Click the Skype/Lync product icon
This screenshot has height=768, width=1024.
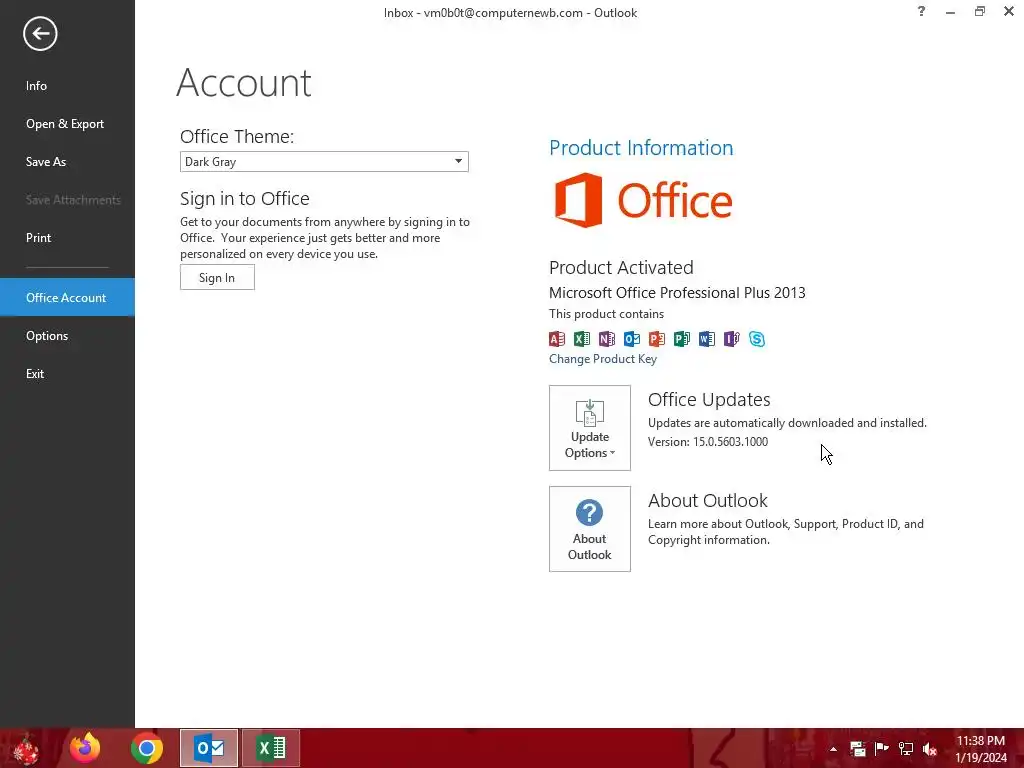(757, 338)
